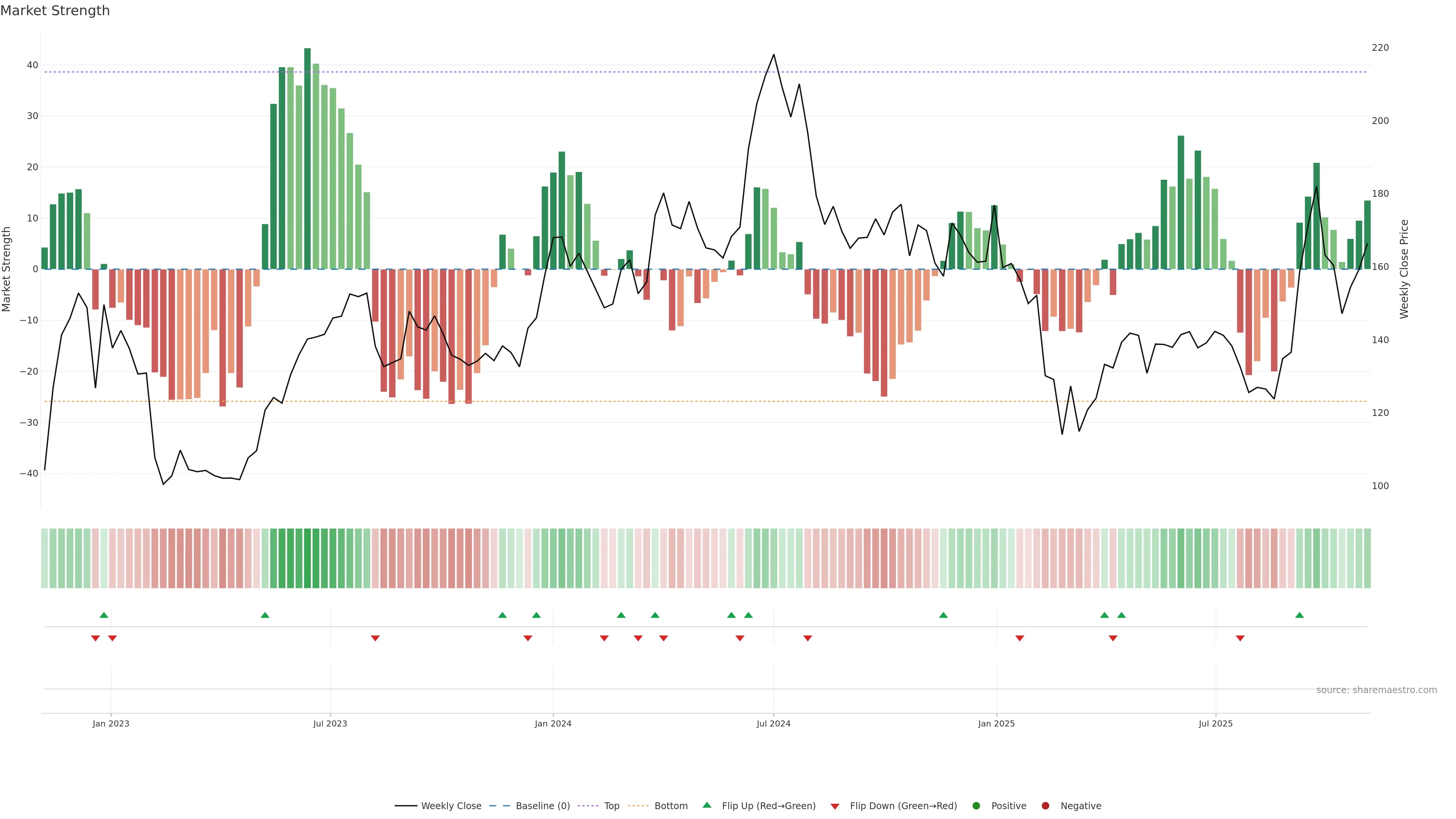
Task: Click the Flip Up green triangle legend icon
Action: (706, 805)
